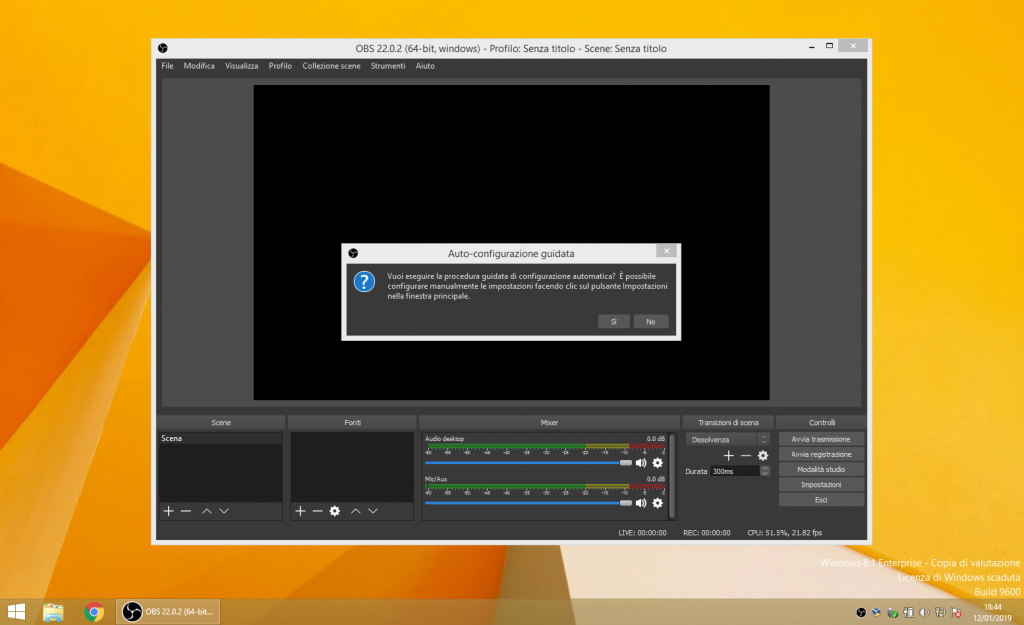
Task: Remove the selected source in Fonti panel
Action: pos(317,511)
